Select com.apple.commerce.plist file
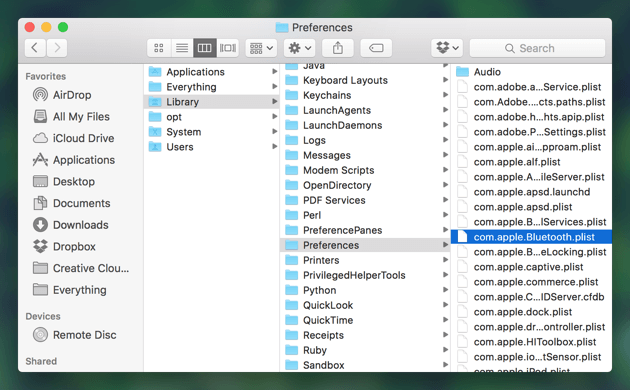This screenshot has width=630, height=390. pyautogui.click(x=532, y=282)
